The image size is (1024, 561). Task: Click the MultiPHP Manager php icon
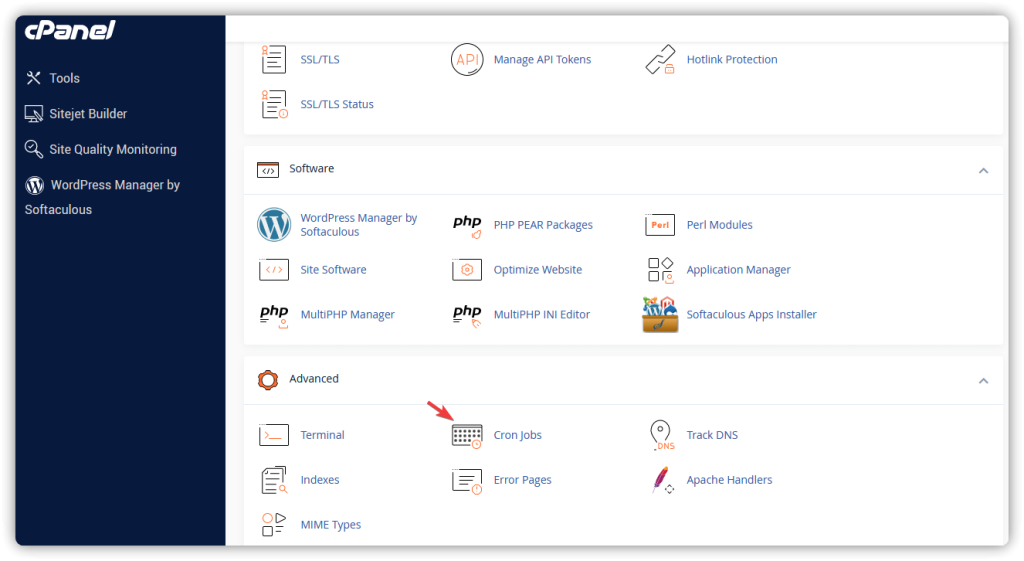274,315
